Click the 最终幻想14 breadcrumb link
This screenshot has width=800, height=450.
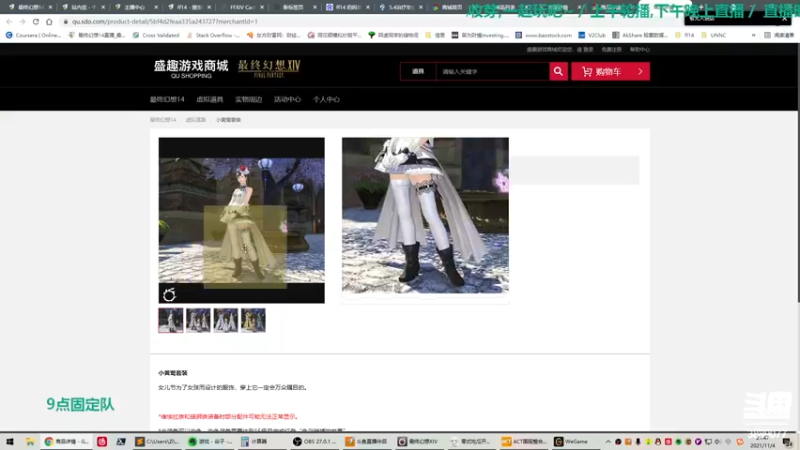pos(163,120)
